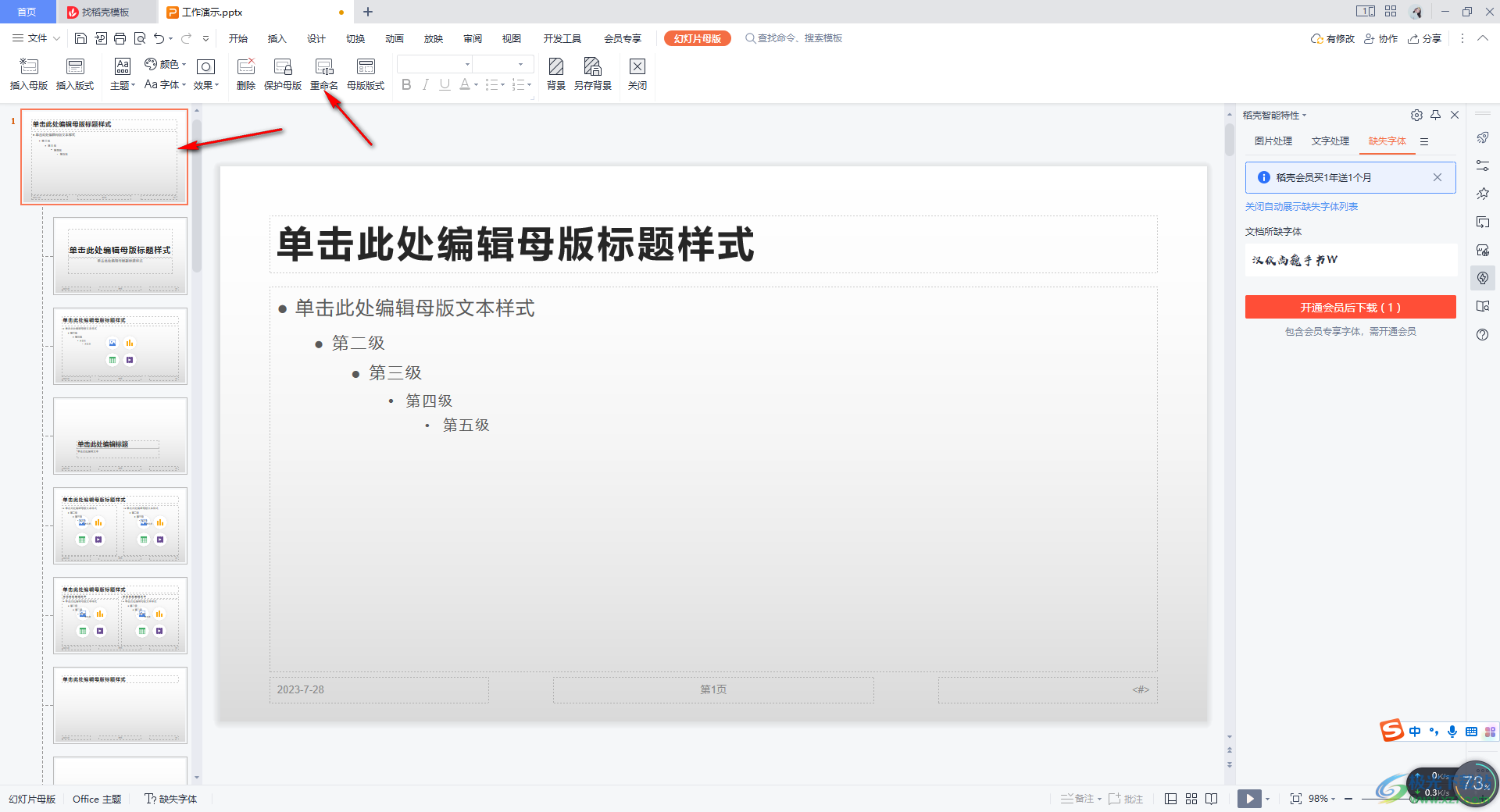Expand the Colors (颜色) dropdown
The width and height of the screenshot is (1500, 812).
click(x=166, y=64)
